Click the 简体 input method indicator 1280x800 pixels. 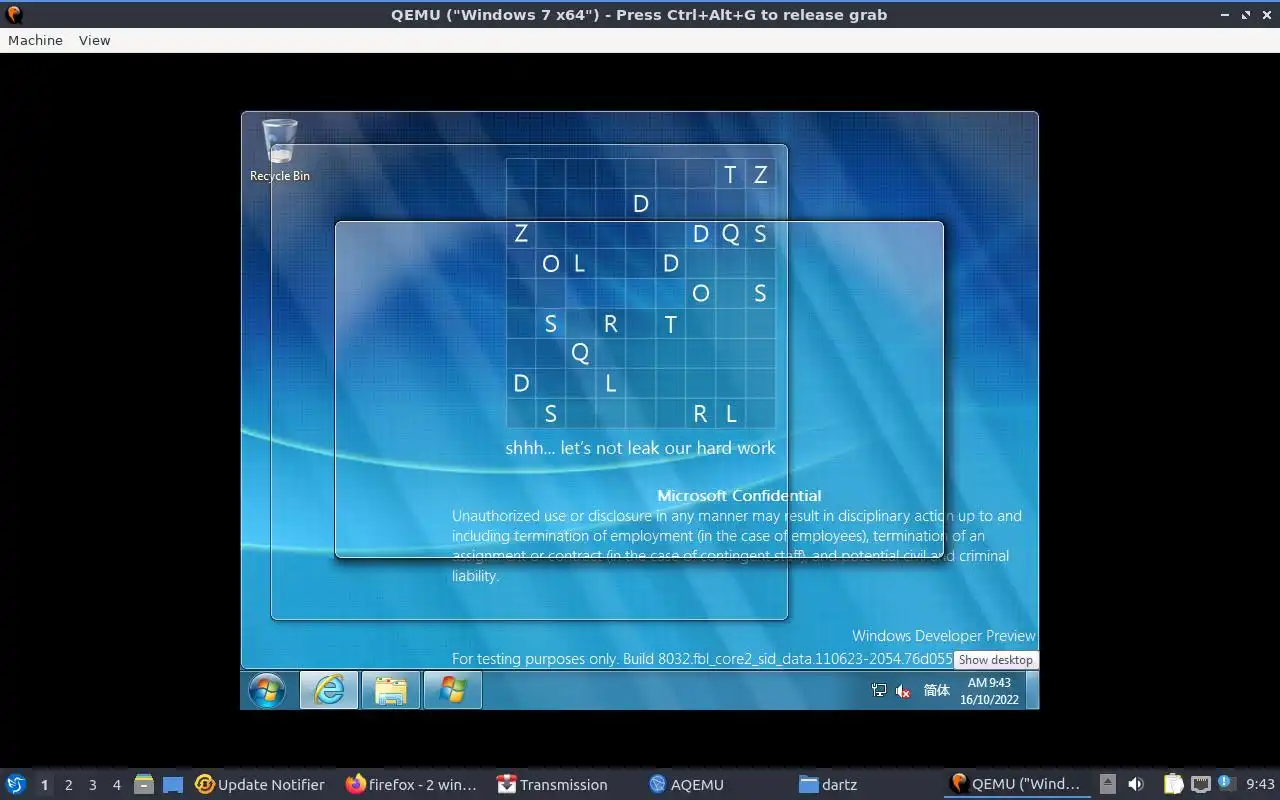(x=937, y=690)
